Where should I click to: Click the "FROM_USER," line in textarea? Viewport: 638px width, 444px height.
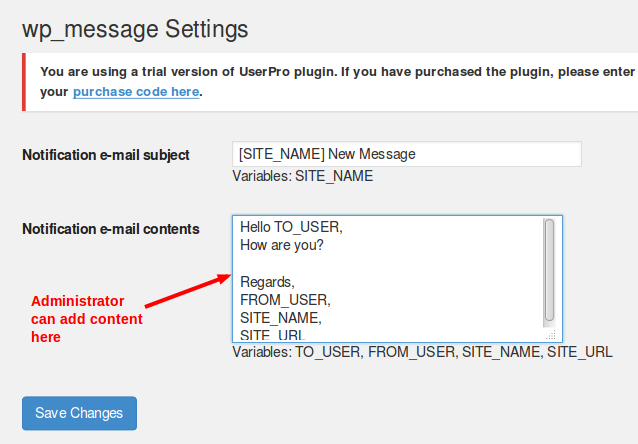285,299
